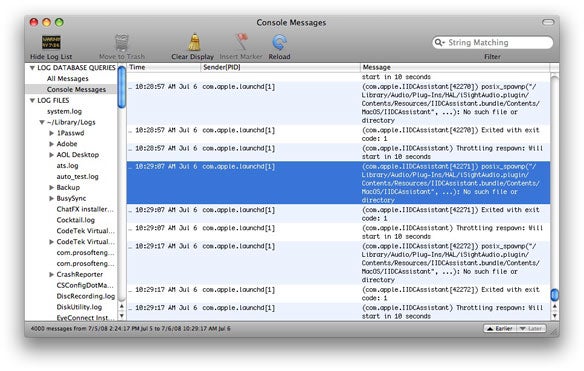Image resolution: width=584 pixels, height=371 pixels.
Task: Expand the AOL Desktop log folder
Action: [52, 155]
